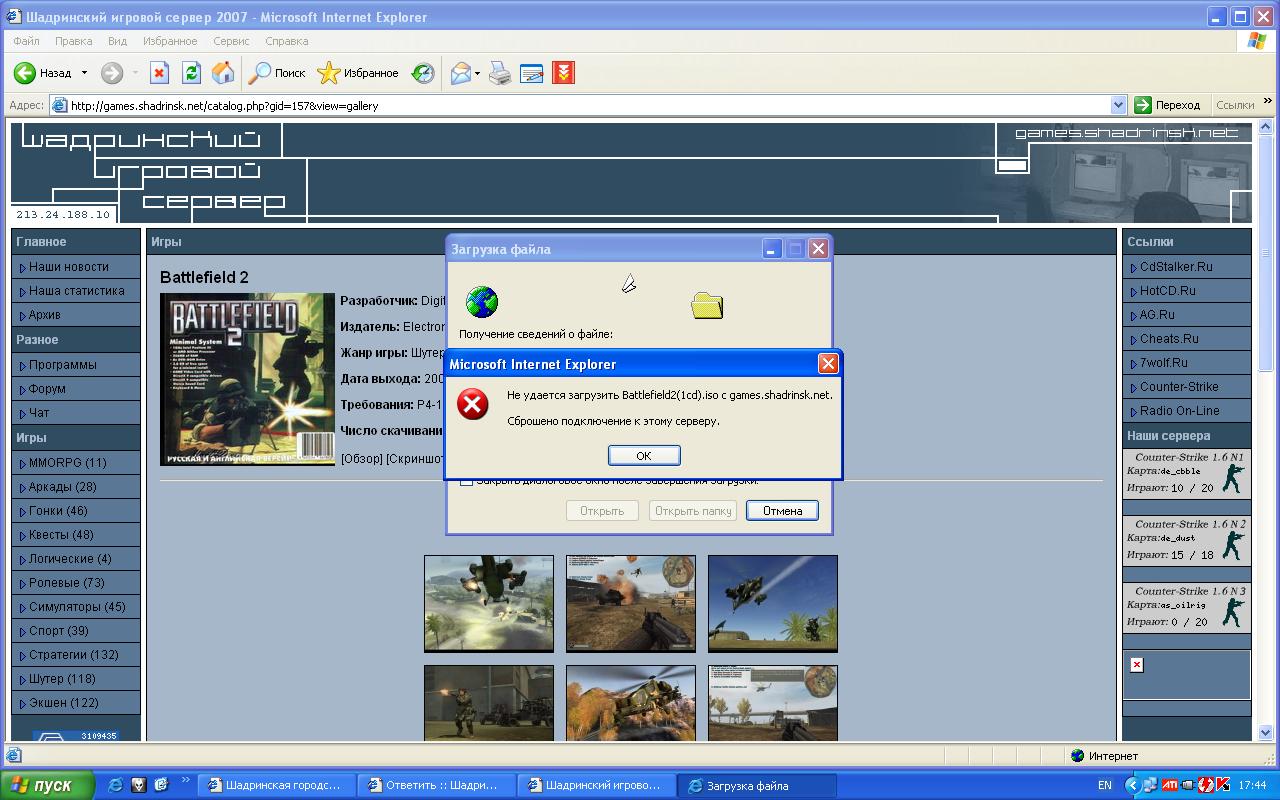Expand the Ссылки links toolbar chevron
Image resolution: width=1280 pixels, height=800 pixels.
click(x=1268, y=101)
